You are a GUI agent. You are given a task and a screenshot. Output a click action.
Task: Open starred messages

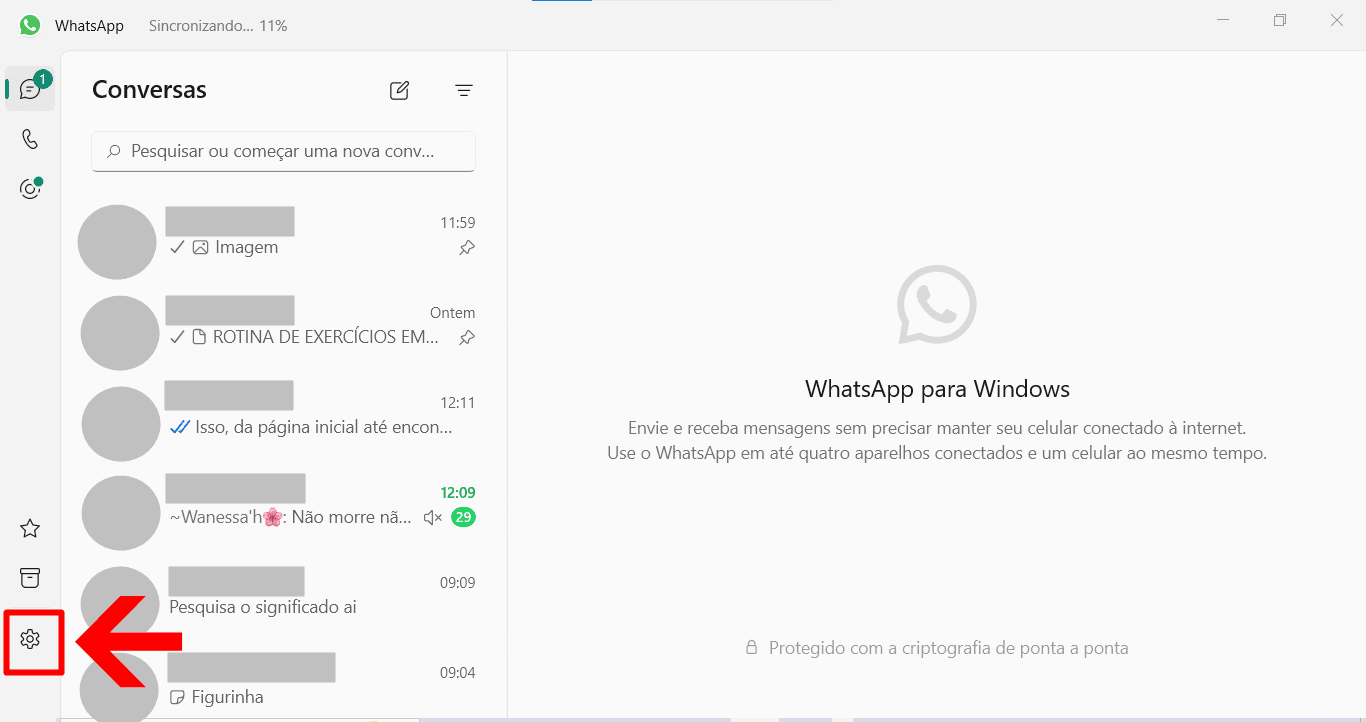coord(30,528)
